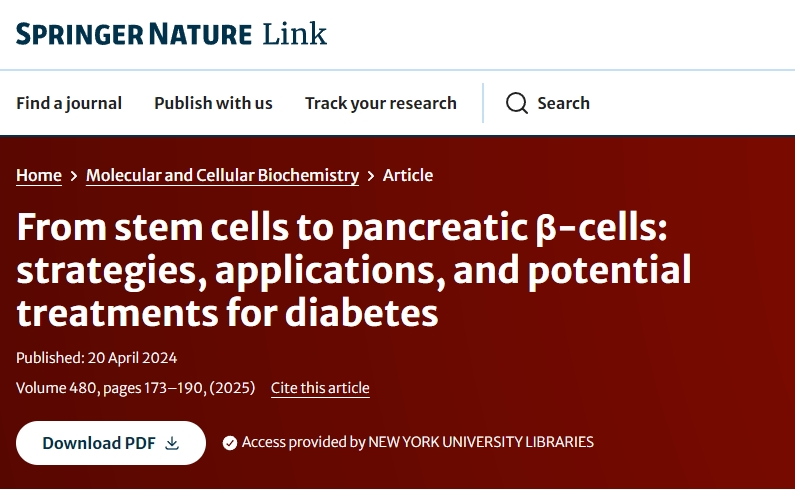The height and width of the screenshot is (490, 795).
Task: Open the Cite this article link
Action: [320, 388]
